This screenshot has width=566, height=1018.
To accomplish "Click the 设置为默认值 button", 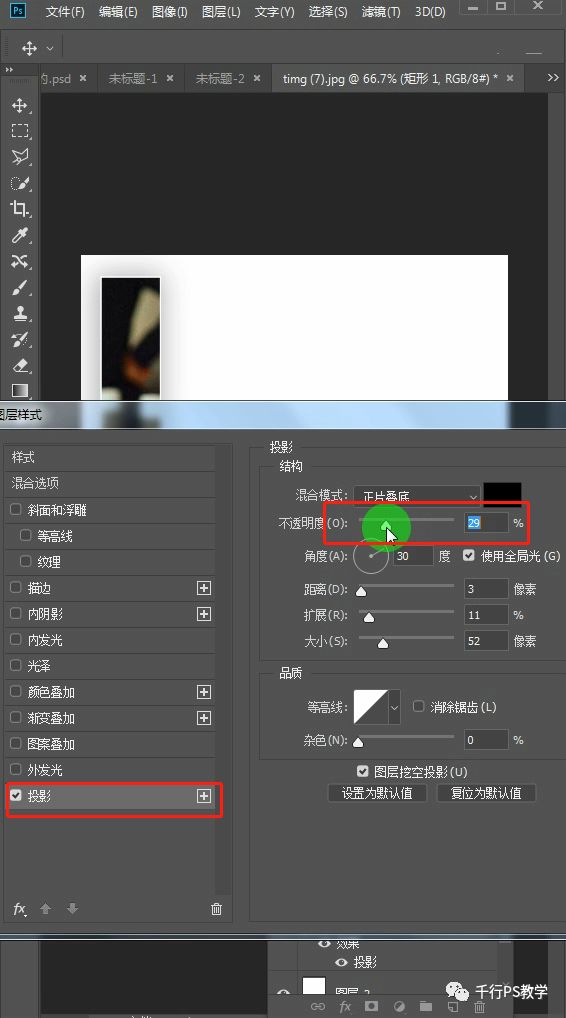I will click(x=377, y=793).
